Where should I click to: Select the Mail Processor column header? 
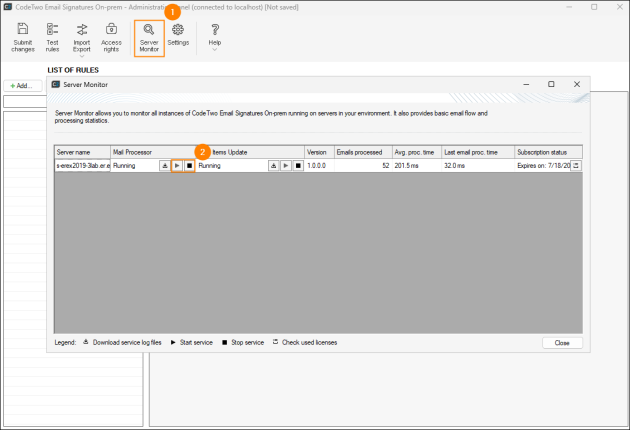pos(153,152)
